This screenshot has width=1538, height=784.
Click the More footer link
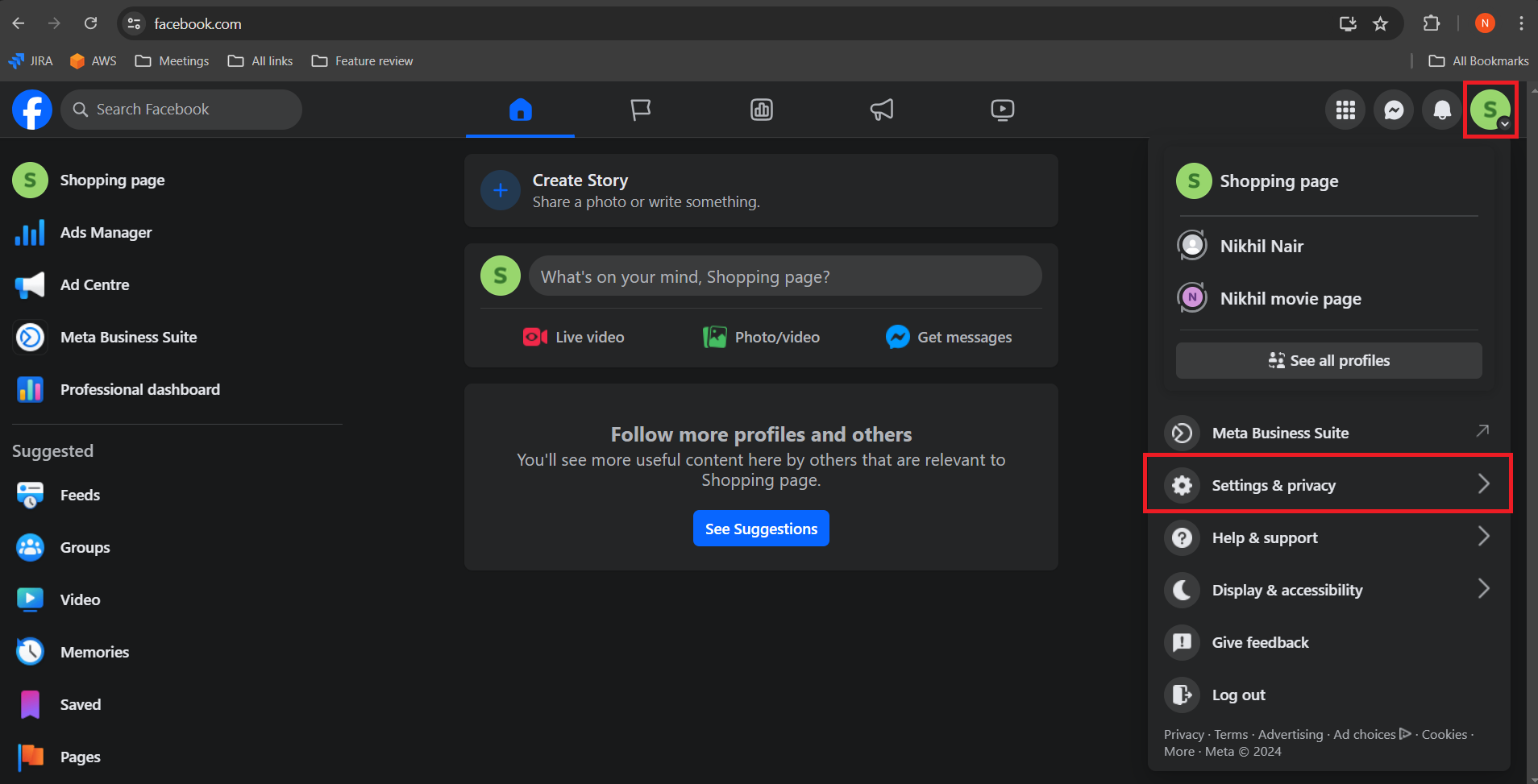pos(1179,752)
